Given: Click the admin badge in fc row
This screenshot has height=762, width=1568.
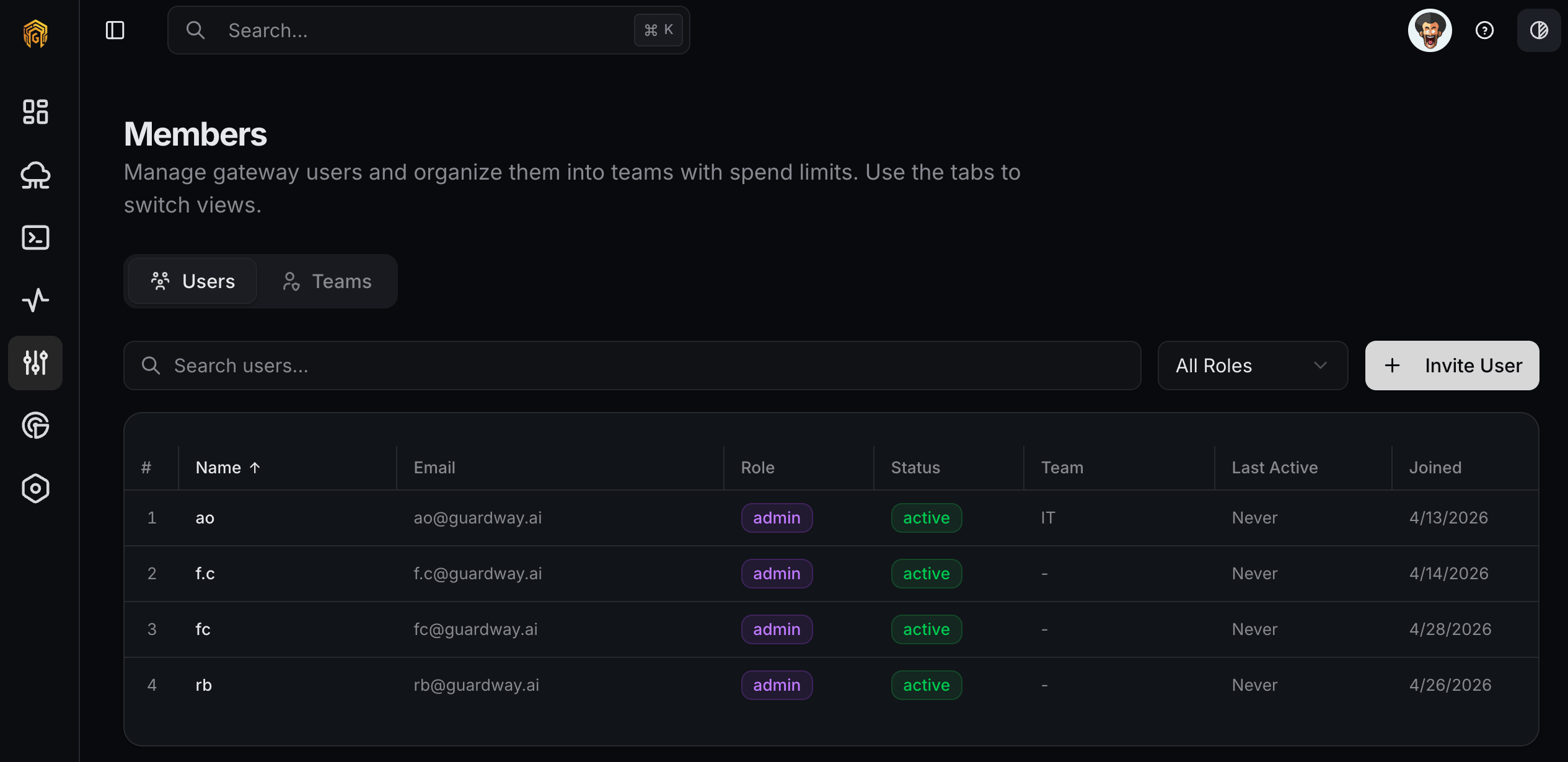Looking at the screenshot, I should 777,629.
